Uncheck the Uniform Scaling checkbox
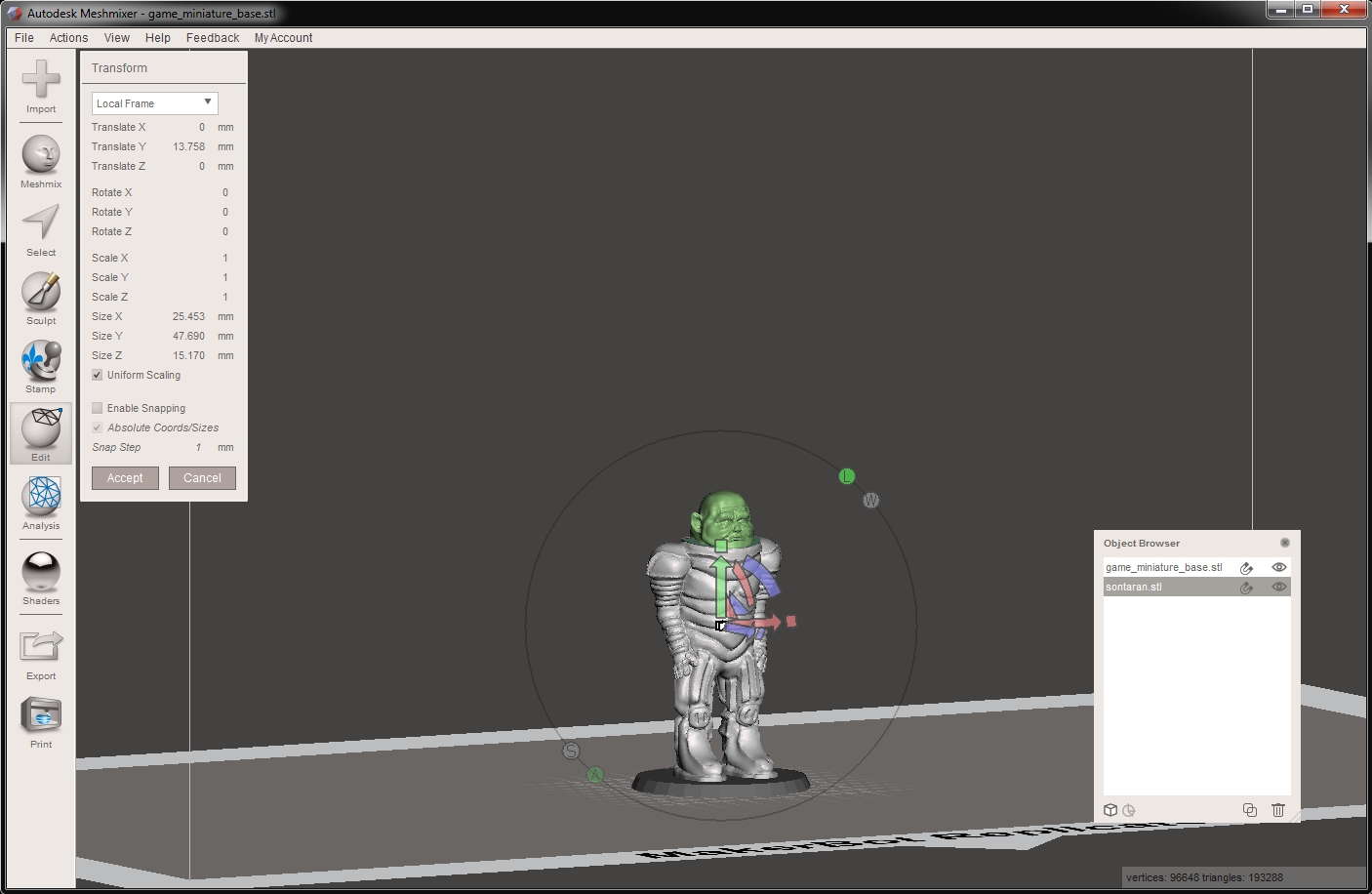The image size is (1372, 894). [x=97, y=375]
